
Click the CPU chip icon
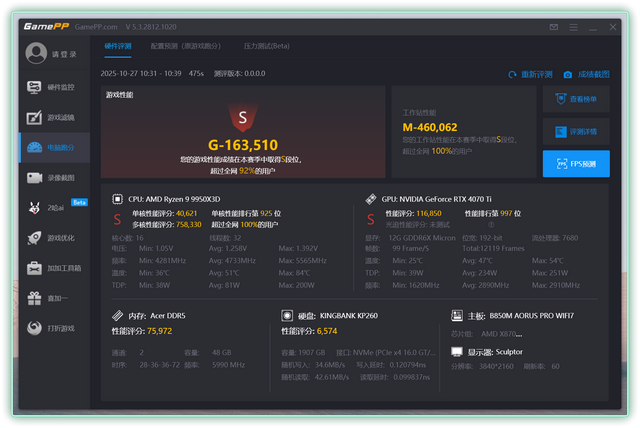117,199
